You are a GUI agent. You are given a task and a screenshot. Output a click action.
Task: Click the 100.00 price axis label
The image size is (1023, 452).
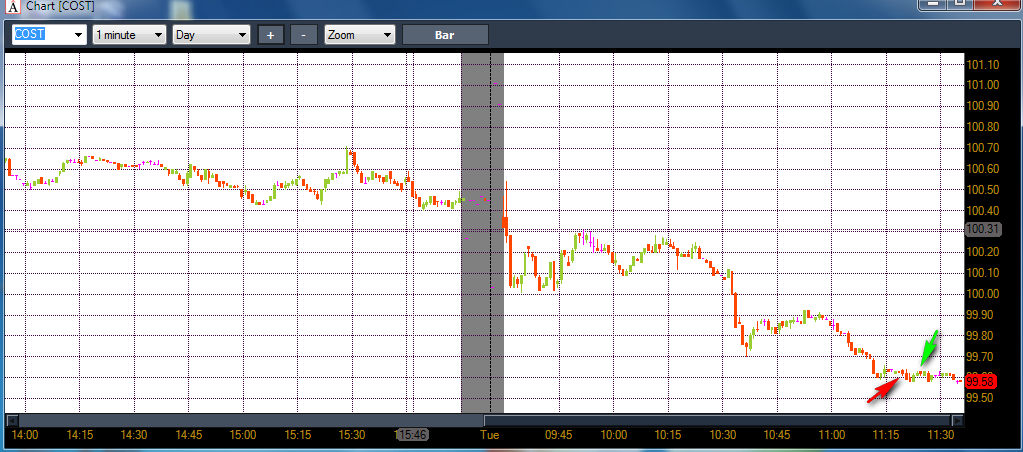click(x=983, y=294)
